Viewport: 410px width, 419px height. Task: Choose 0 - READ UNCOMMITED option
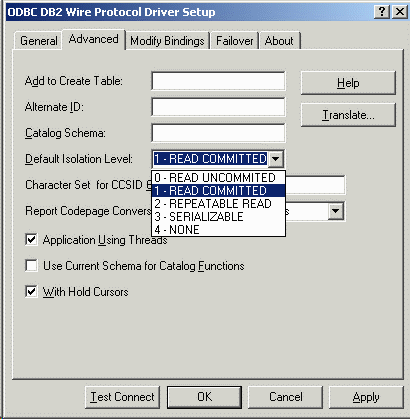218,178
